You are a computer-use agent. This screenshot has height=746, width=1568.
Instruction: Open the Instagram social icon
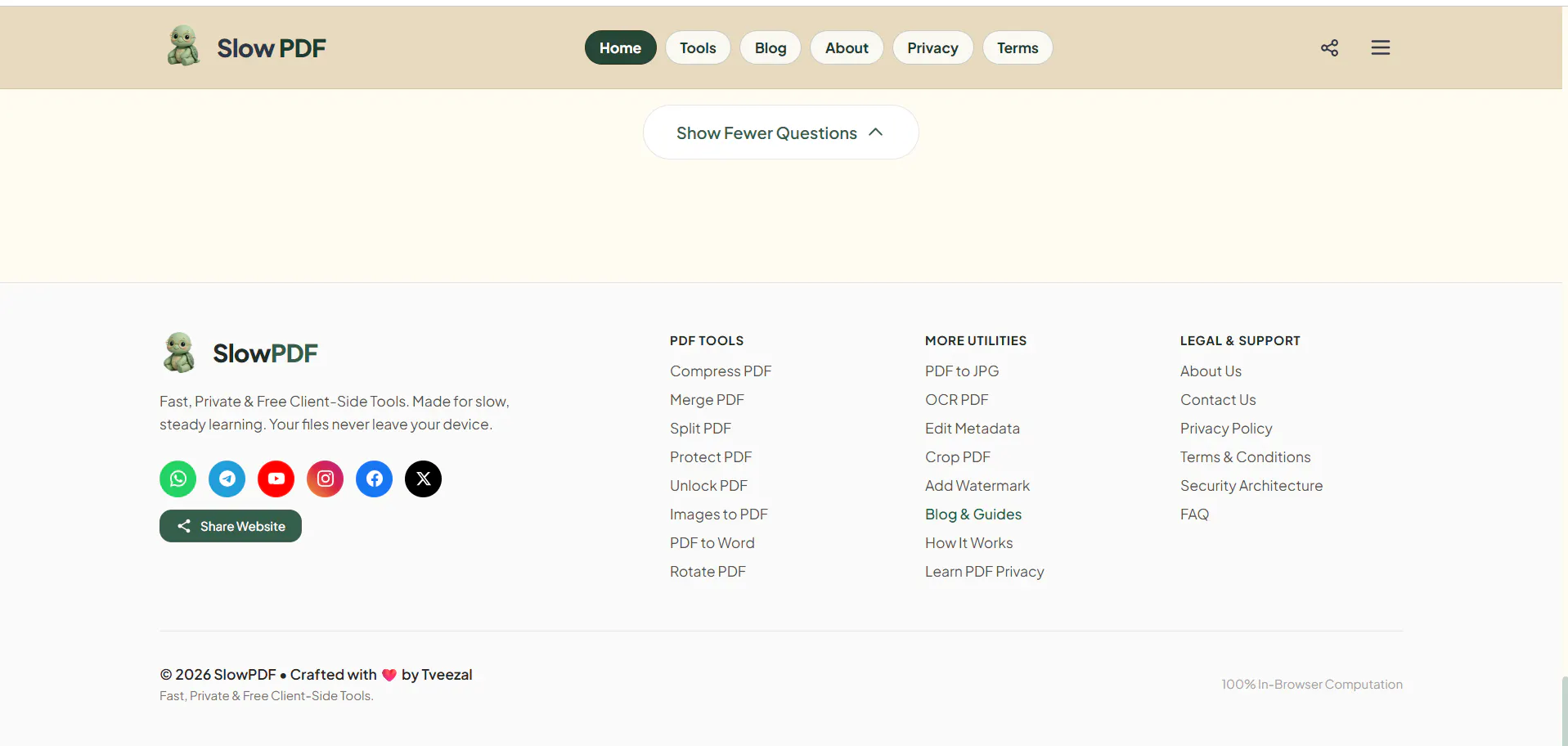pyautogui.click(x=325, y=479)
